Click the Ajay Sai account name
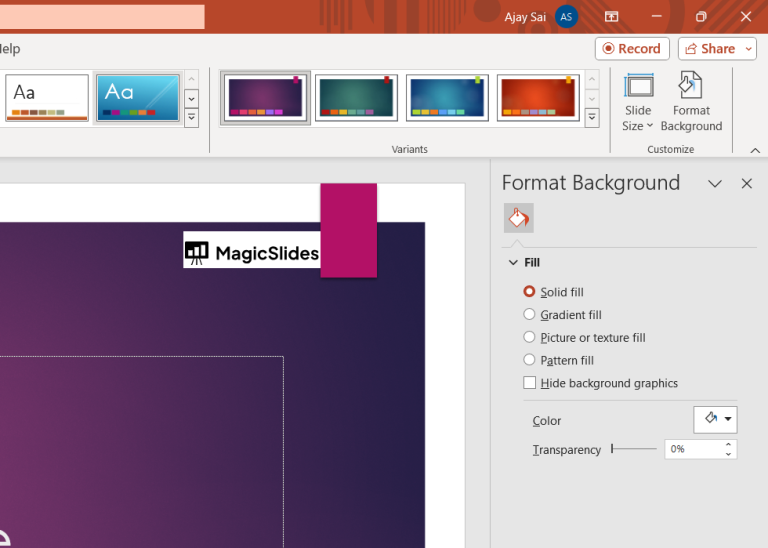 (x=525, y=17)
